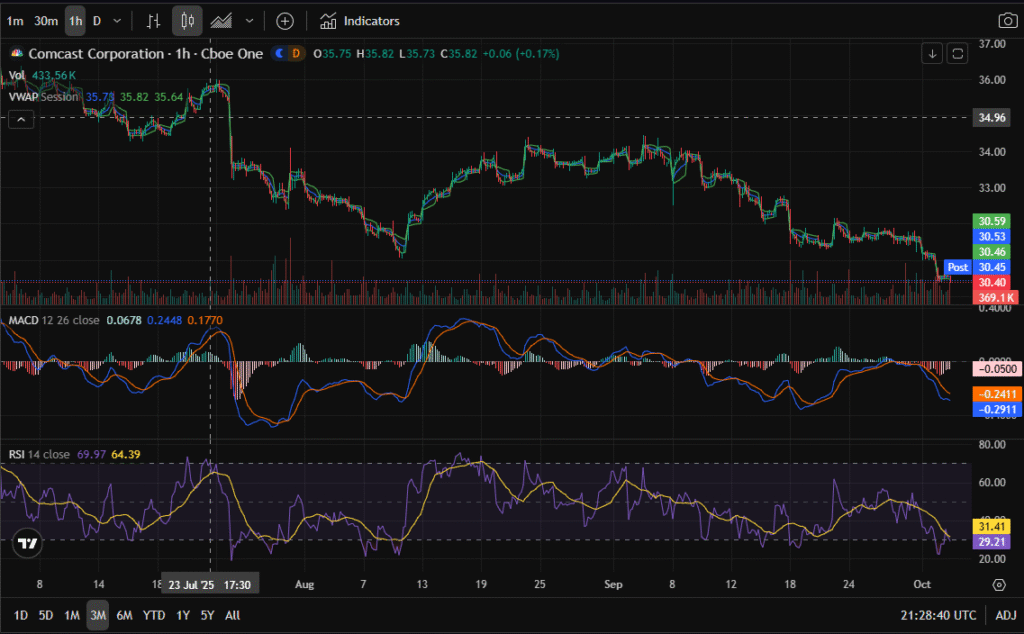The image size is (1024, 634).
Task: Open chart time axis settings icon
Action: pyautogui.click(x=999, y=584)
